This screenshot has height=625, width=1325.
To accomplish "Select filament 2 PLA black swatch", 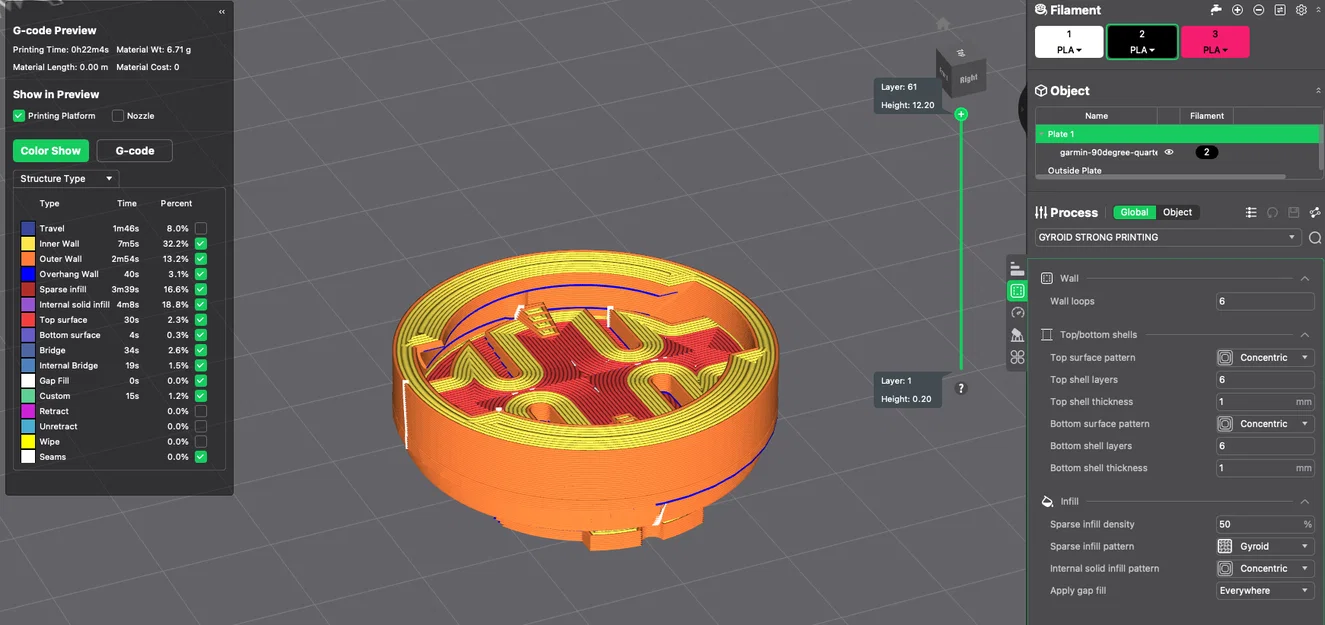I will point(1142,42).
